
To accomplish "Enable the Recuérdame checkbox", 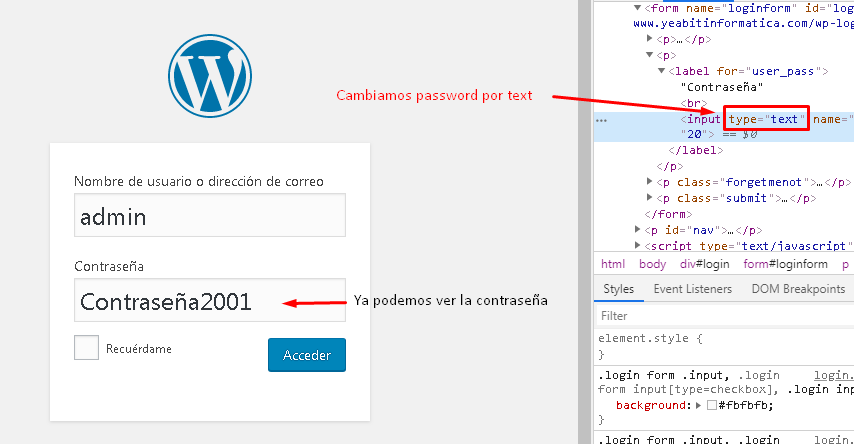I will [86, 348].
